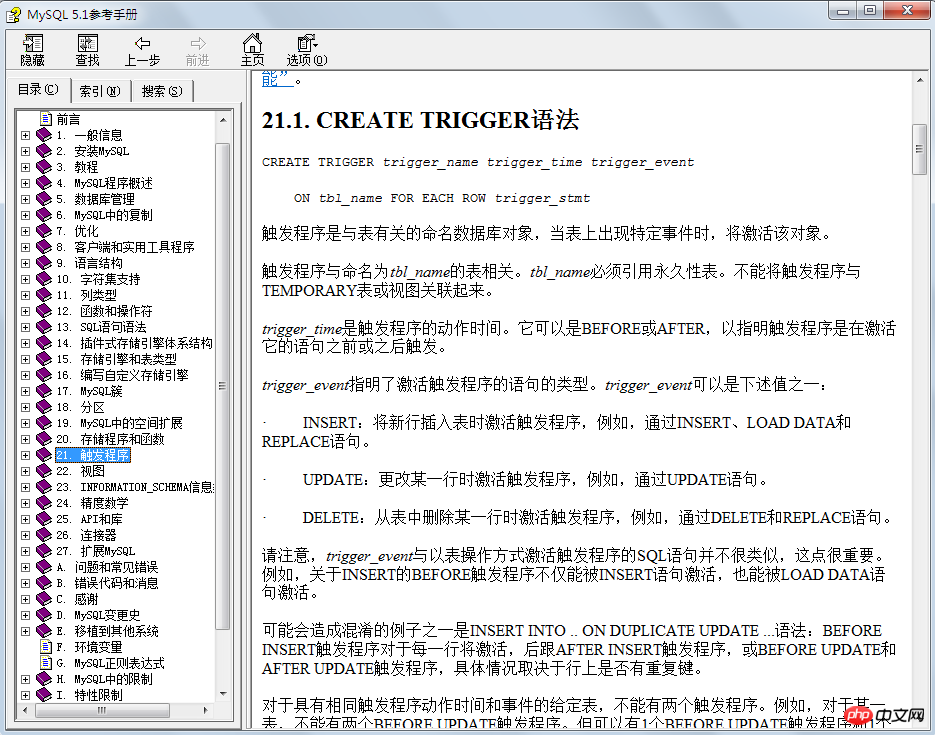Click the book icon next to 特性限制
The height and width of the screenshot is (735, 935).
[x=44, y=695]
